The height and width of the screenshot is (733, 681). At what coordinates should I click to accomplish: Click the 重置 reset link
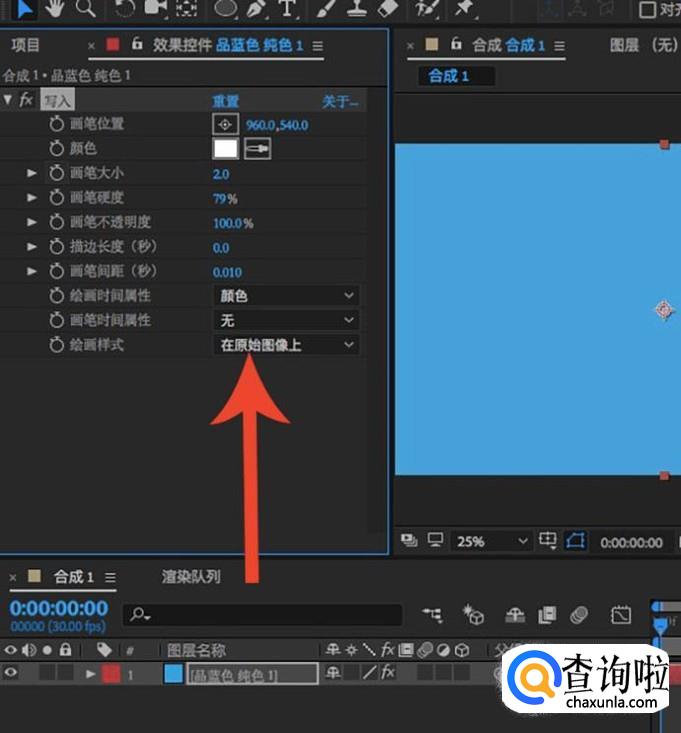[x=226, y=101]
